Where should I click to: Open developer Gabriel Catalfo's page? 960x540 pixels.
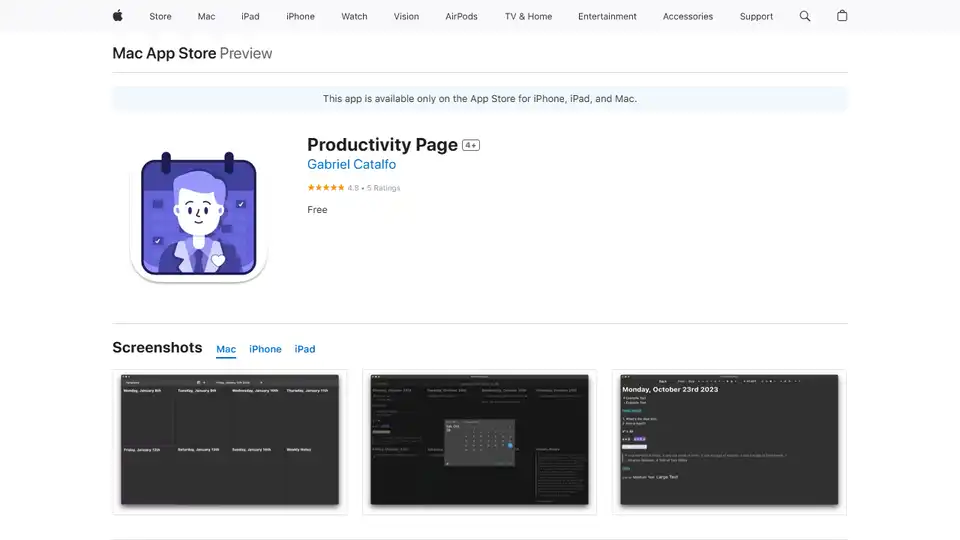351,164
